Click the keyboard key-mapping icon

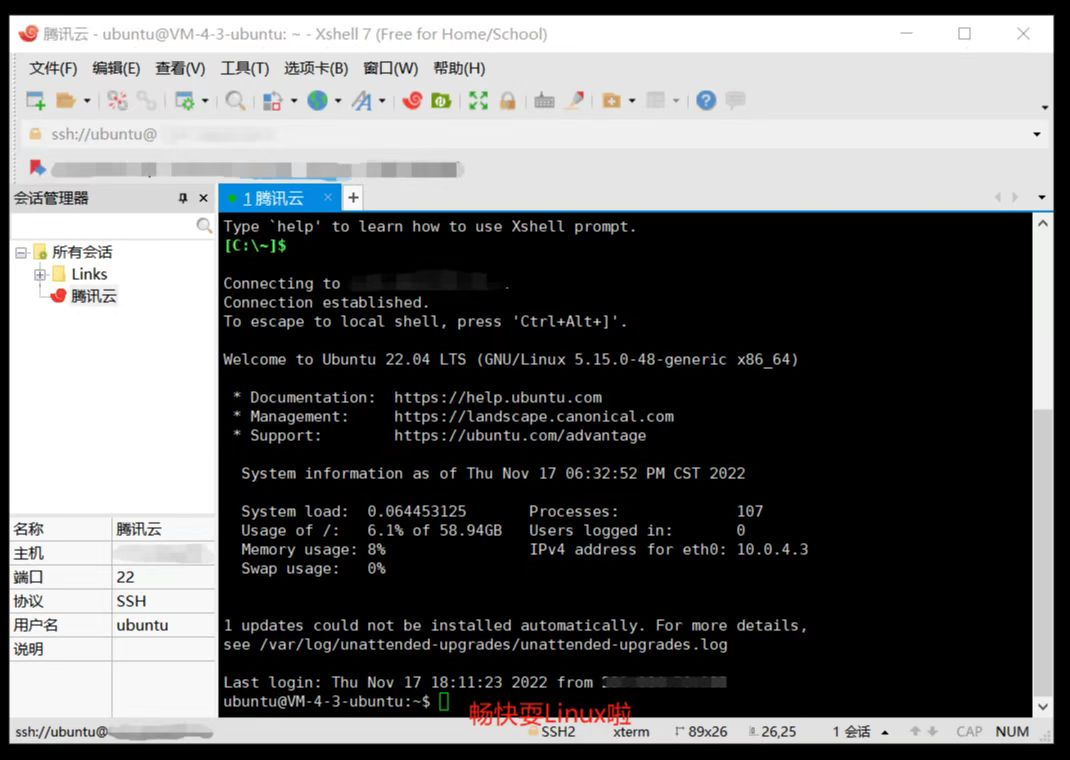tap(544, 101)
